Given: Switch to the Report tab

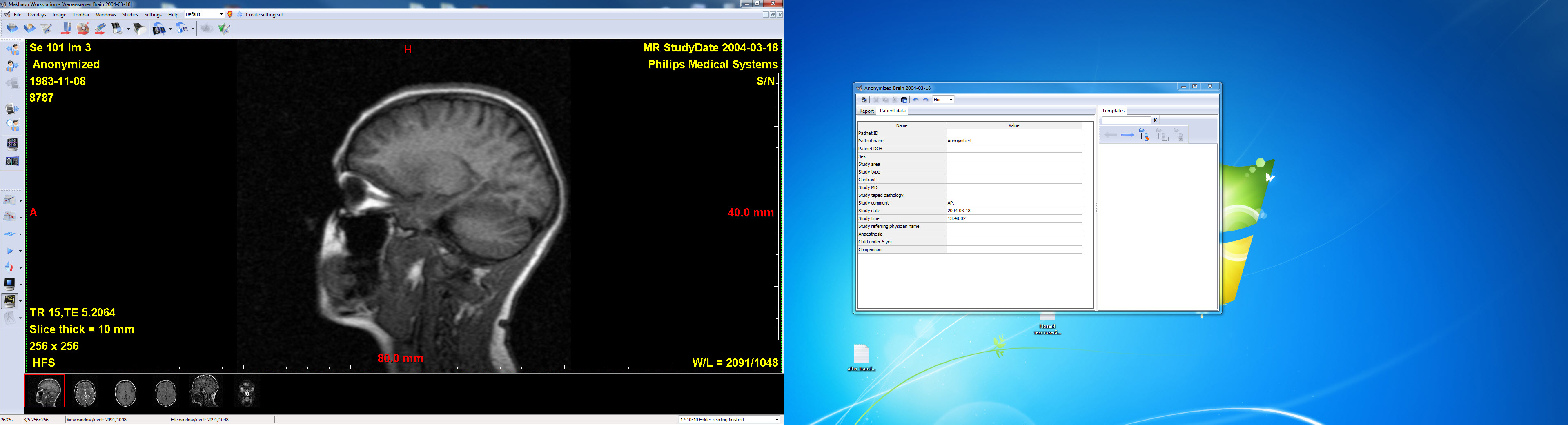Looking at the screenshot, I should click(x=866, y=111).
